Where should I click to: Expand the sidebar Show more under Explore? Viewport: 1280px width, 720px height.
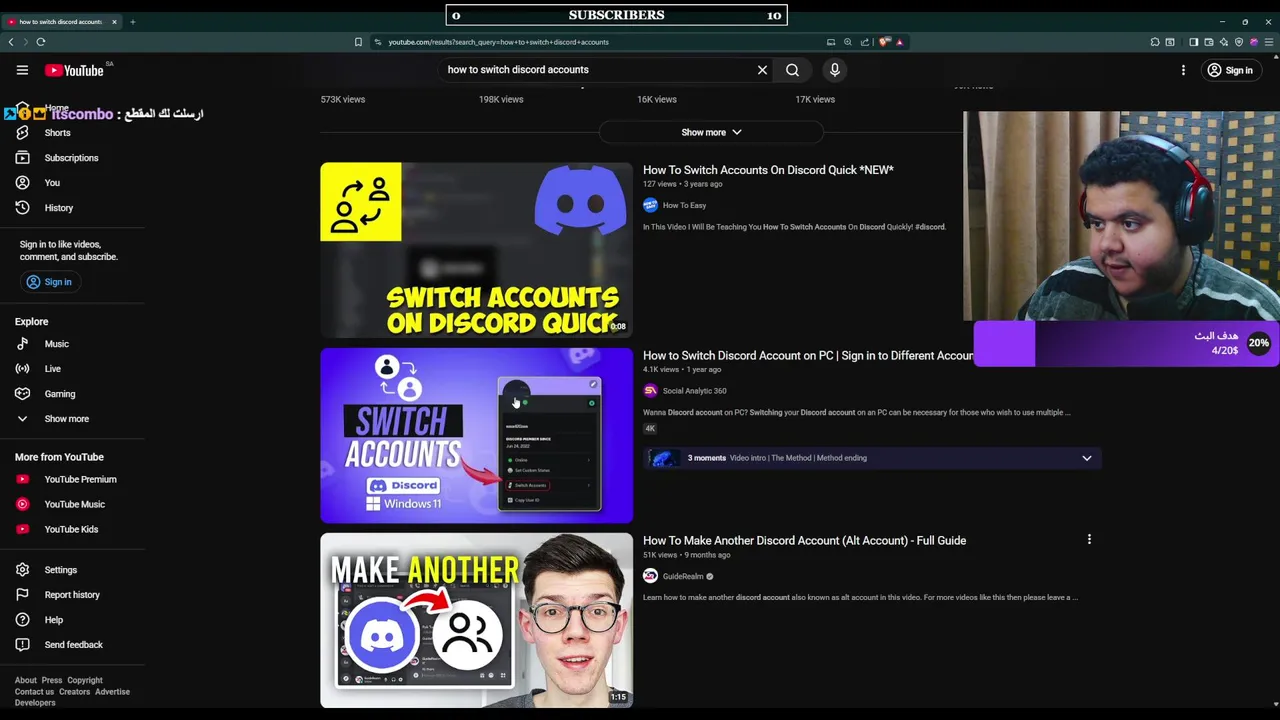coord(66,419)
